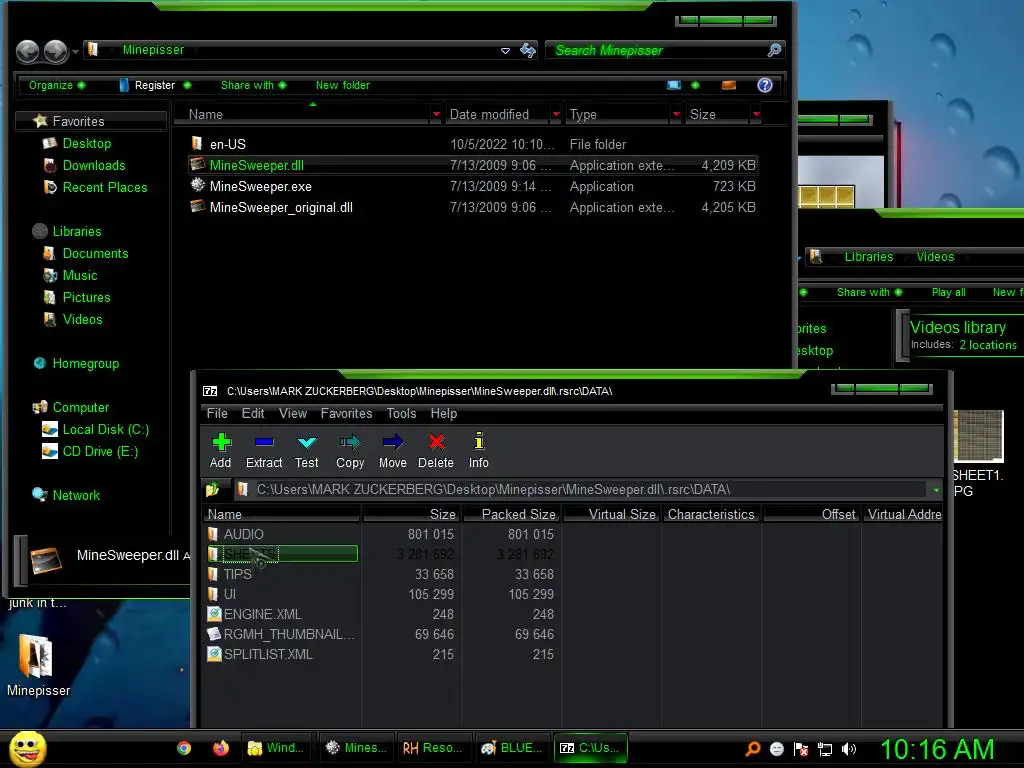Open Date modified column filter dropdown
This screenshot has width=1024, height=768.
pos(556,114)
